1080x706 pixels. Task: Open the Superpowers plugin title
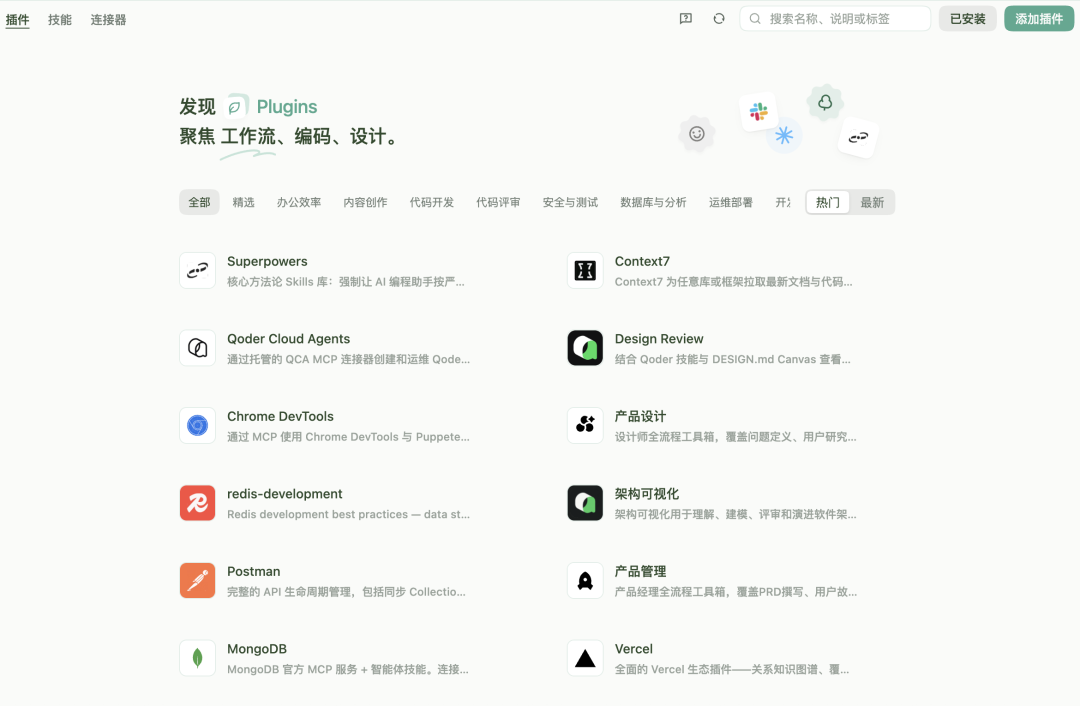pos(267,262)
